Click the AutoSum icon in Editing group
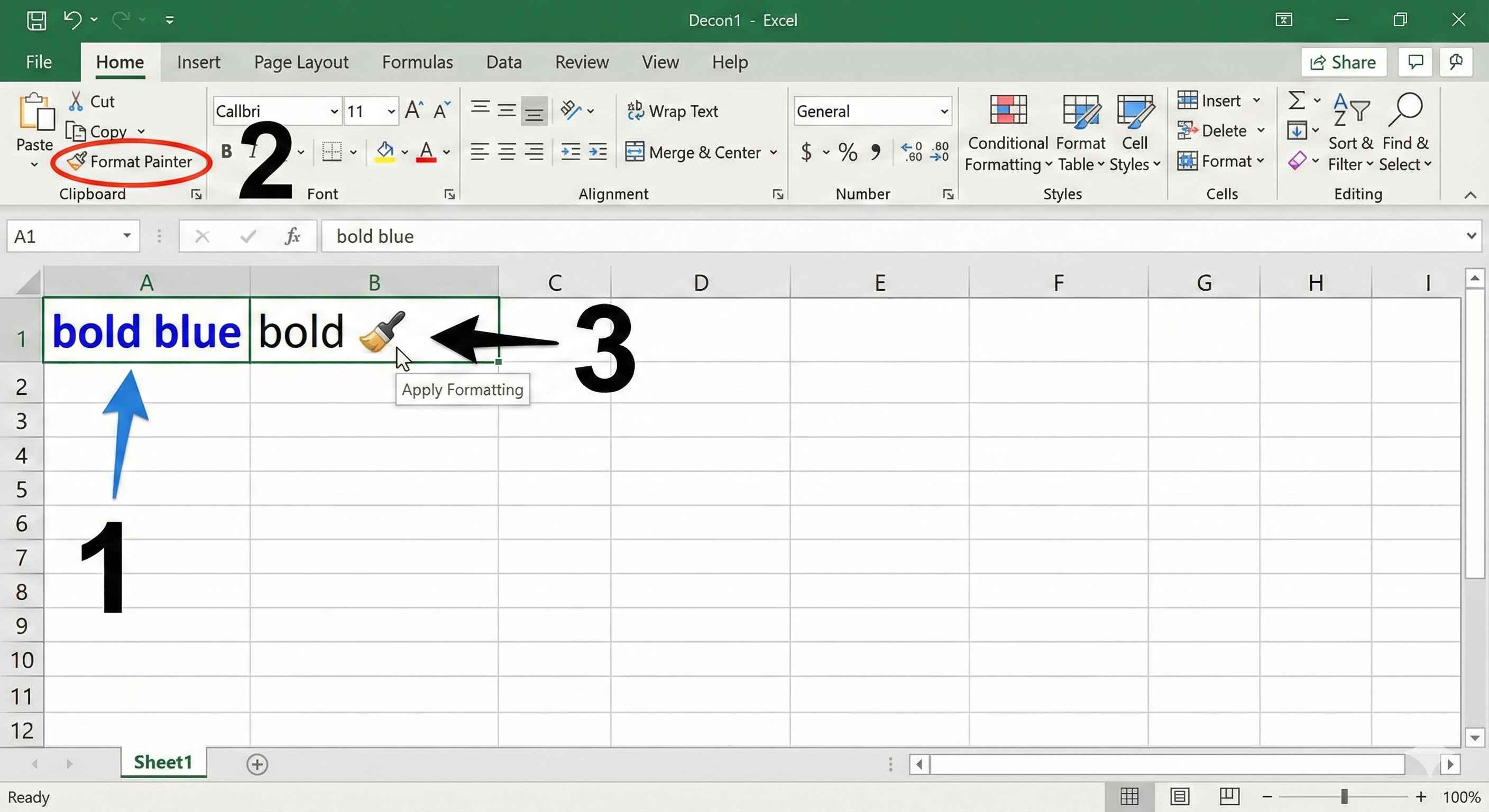The height and width of the screenshot is (812, 1489). pos(1298,100)
